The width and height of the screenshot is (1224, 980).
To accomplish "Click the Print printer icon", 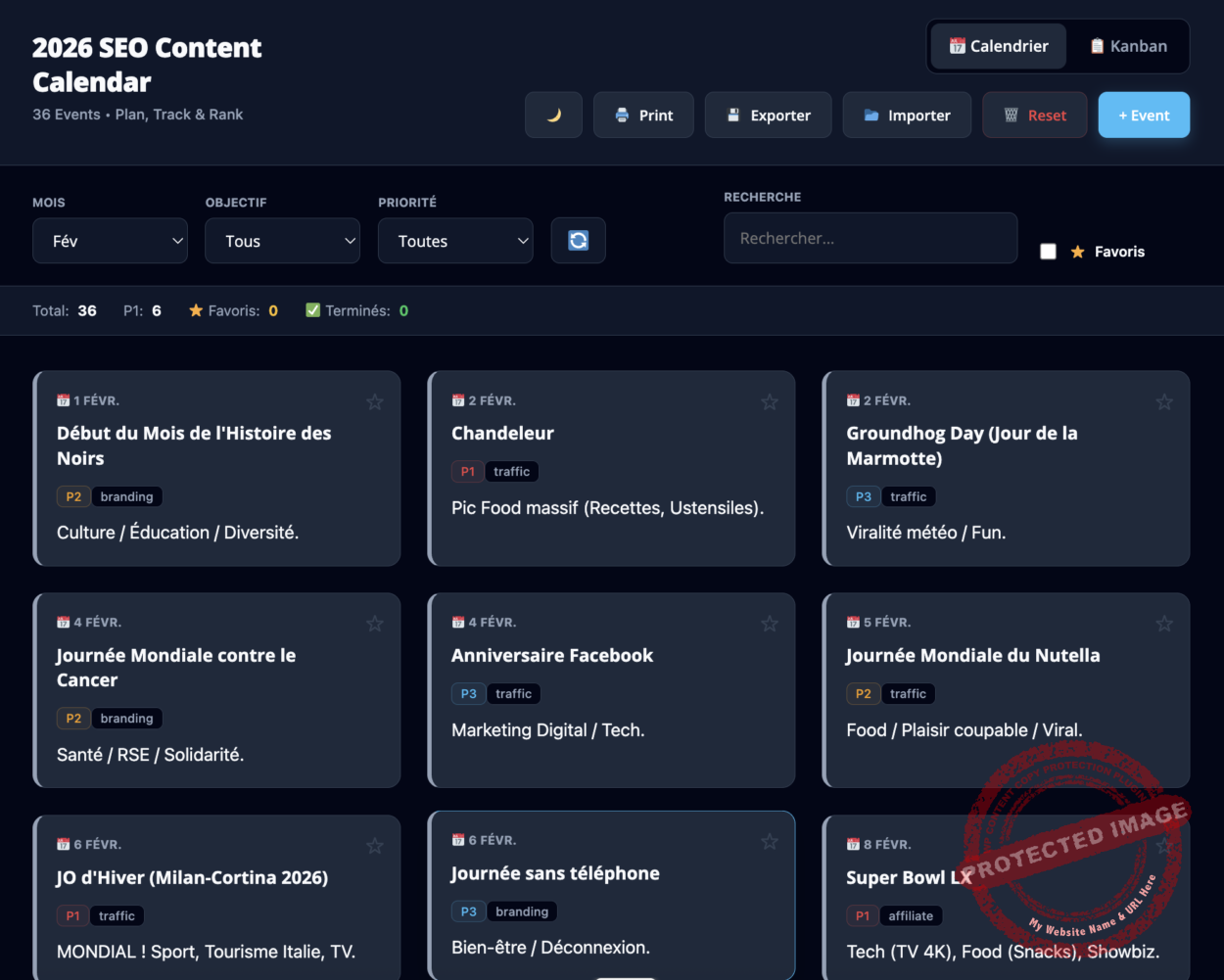I will coord(622,115).
